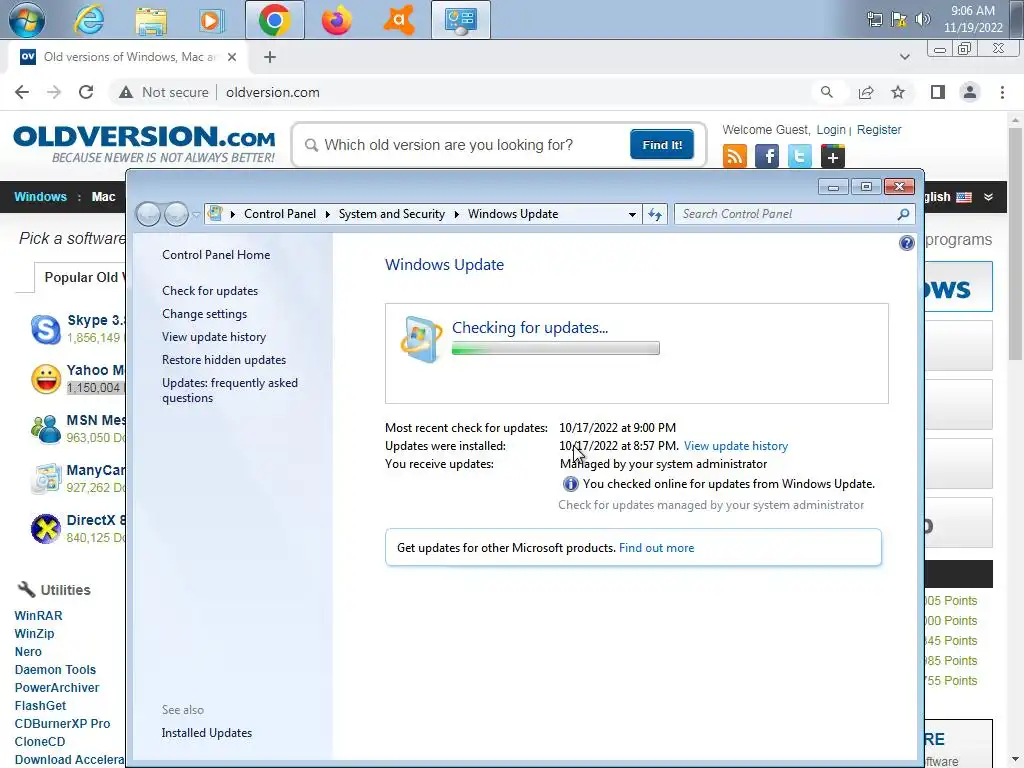Screen dimensions: 1024x768
Task: Click breadcrumb System and Security
Action: pos(391,214)
